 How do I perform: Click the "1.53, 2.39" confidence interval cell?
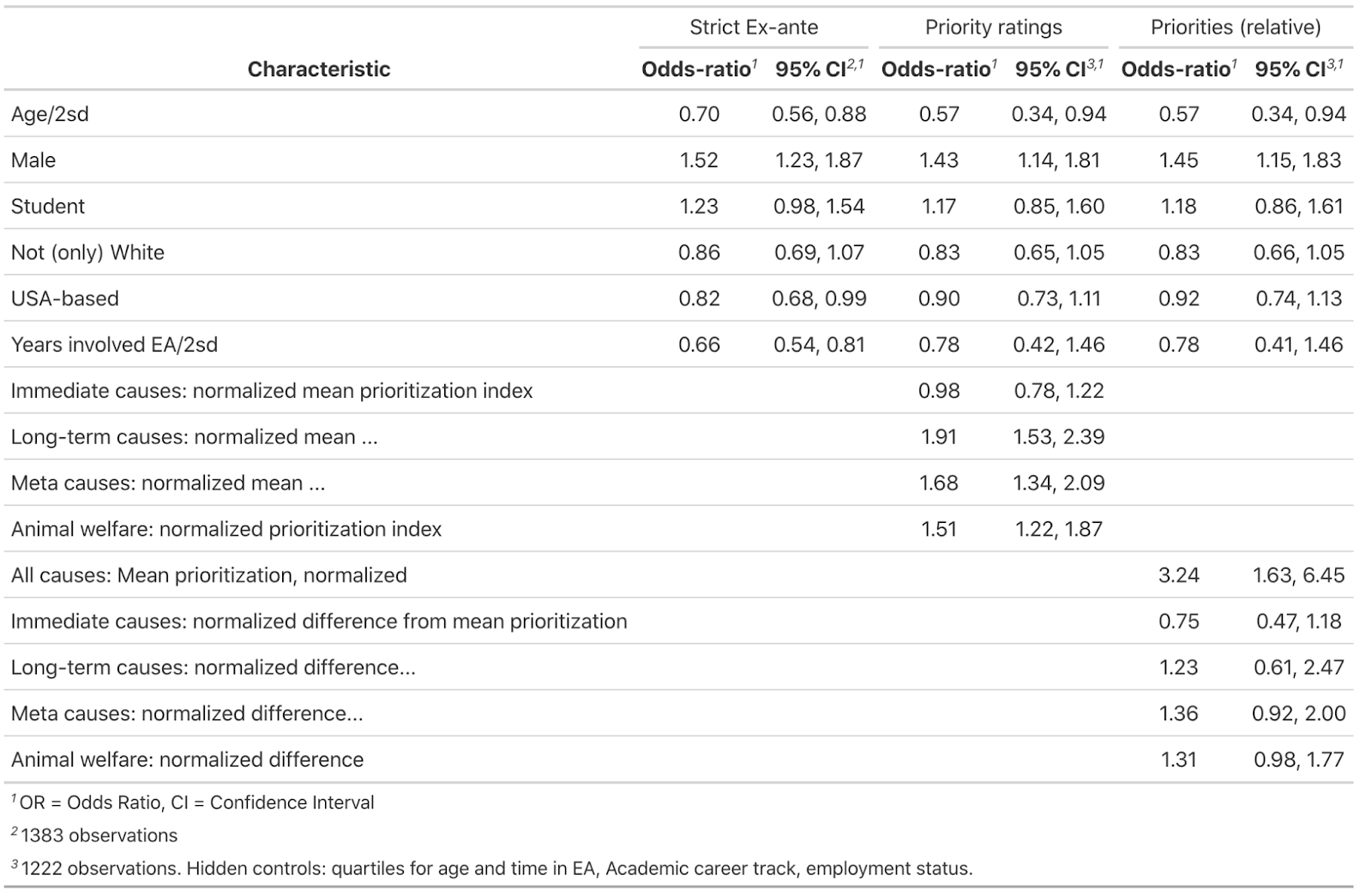(1058, 437)
